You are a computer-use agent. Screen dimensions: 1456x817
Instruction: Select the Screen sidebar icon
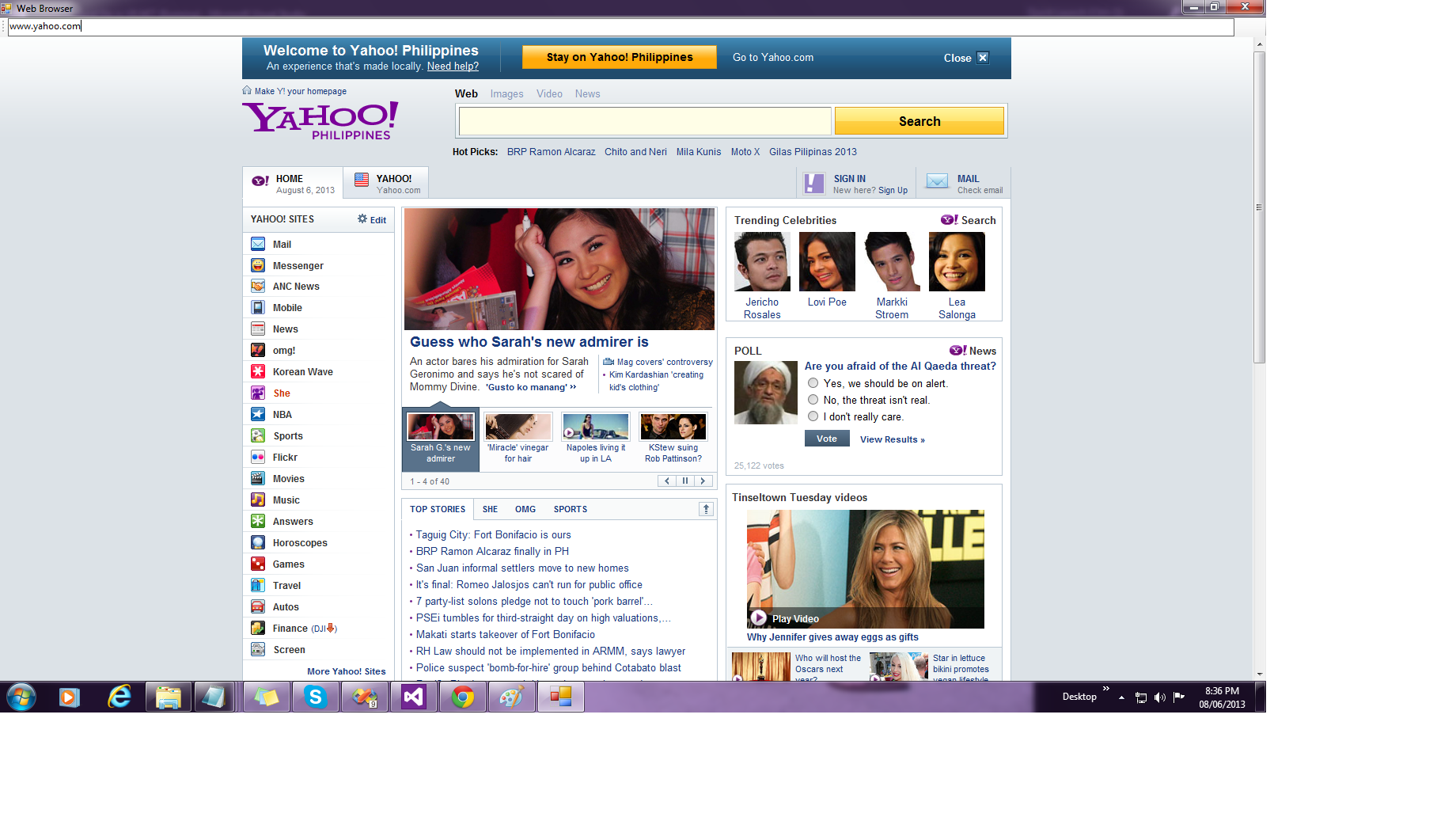point(258,649)
